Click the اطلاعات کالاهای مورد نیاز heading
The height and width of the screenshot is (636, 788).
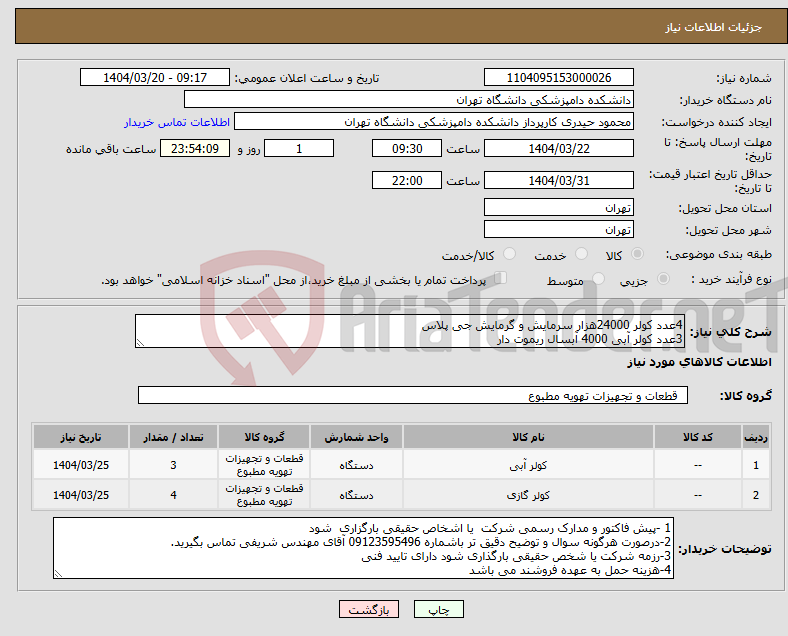click(x=699, y=362)
